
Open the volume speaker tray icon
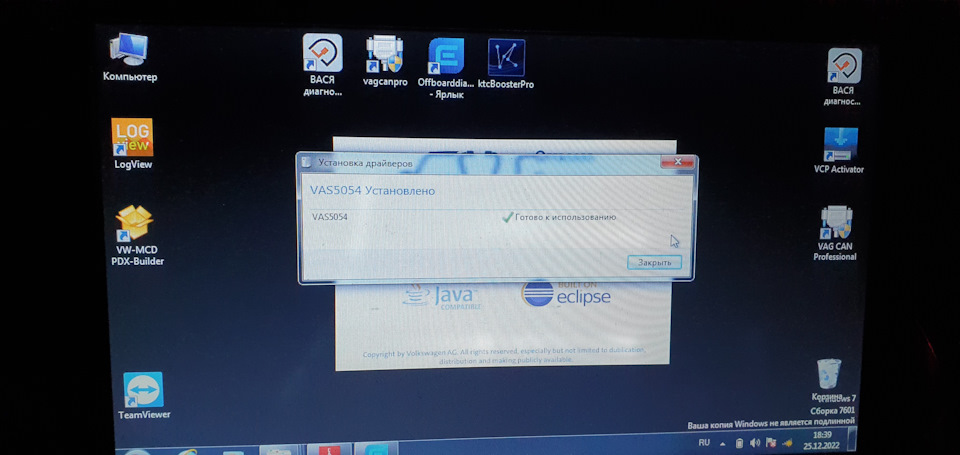point(754,442)
